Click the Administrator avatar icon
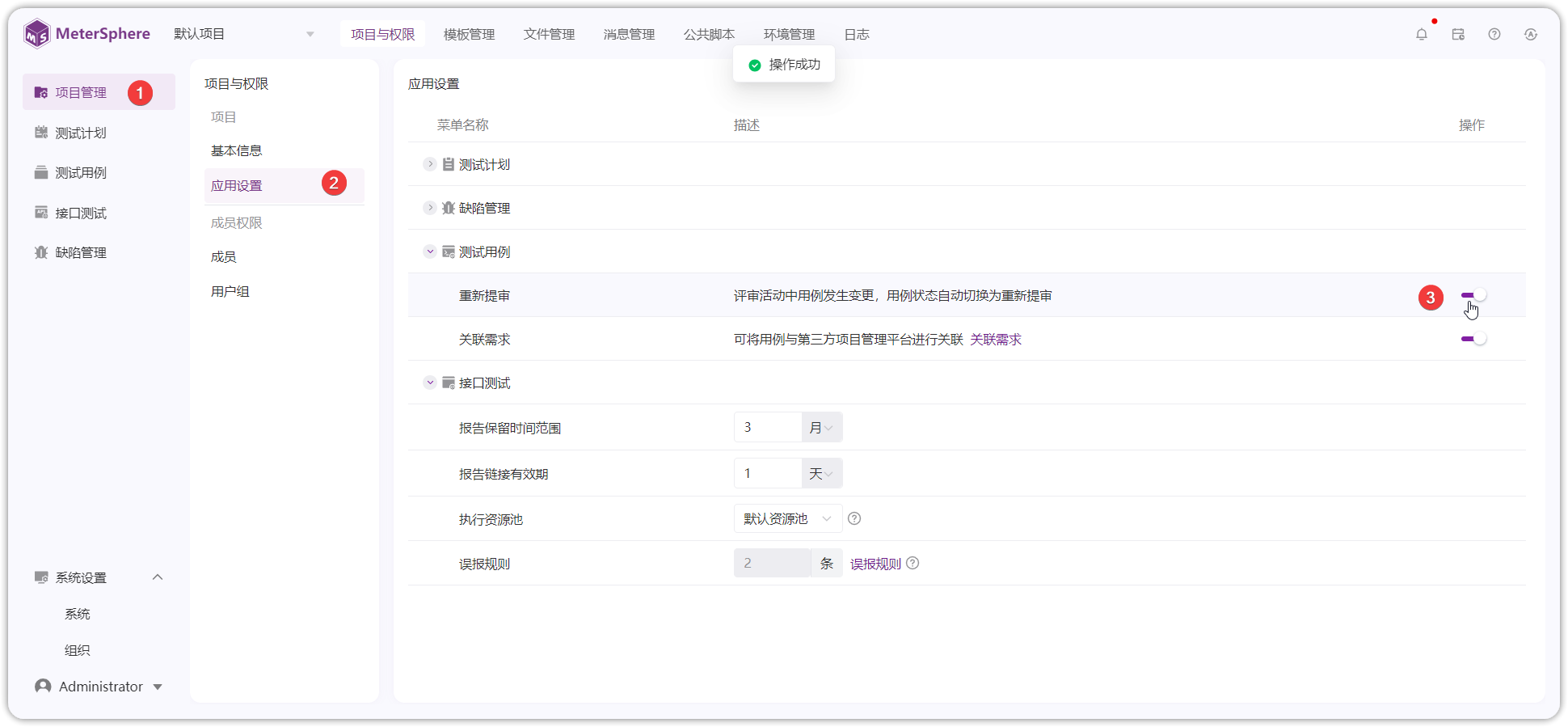Screen dimensions: 1568x727 tap(43, 686)
